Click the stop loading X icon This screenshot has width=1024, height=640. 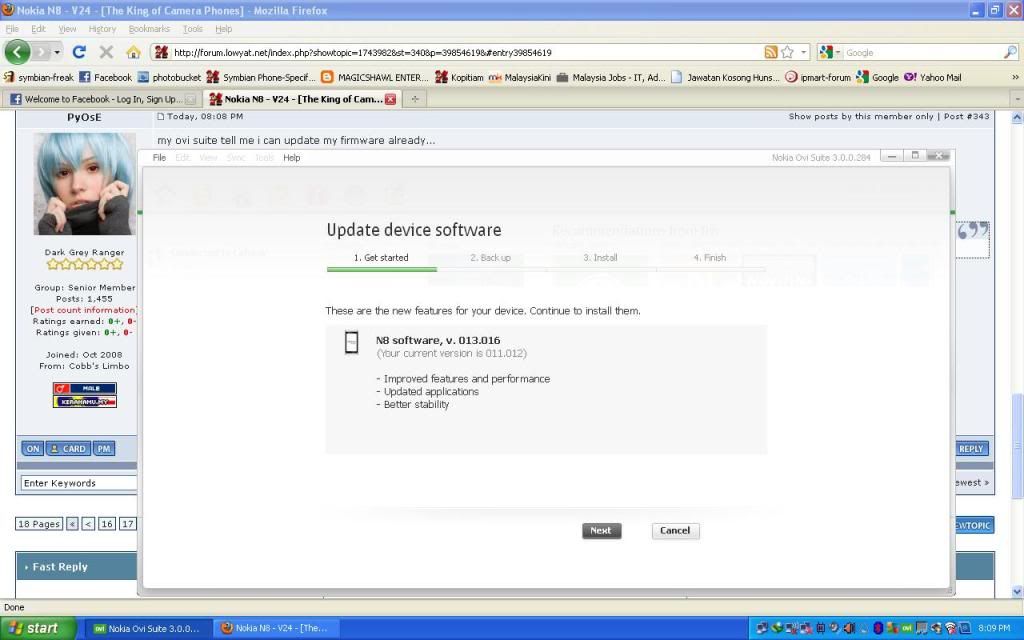pos(106,52)
